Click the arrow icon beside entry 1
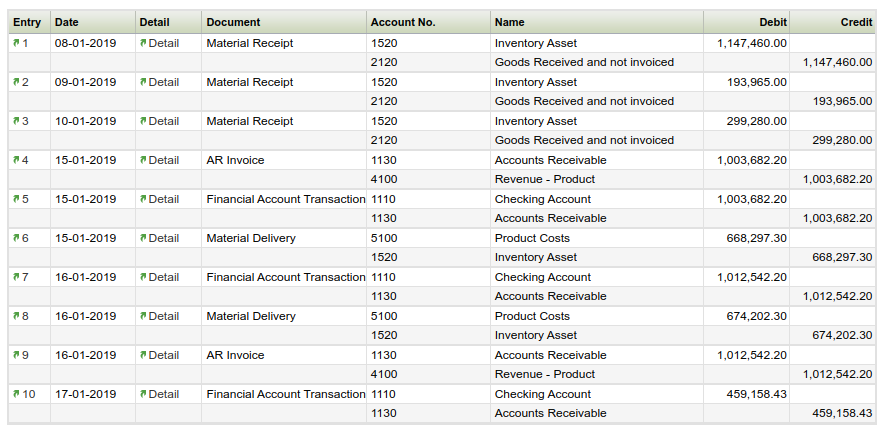This screenshot has width=884, height=433. pos(16,43)
